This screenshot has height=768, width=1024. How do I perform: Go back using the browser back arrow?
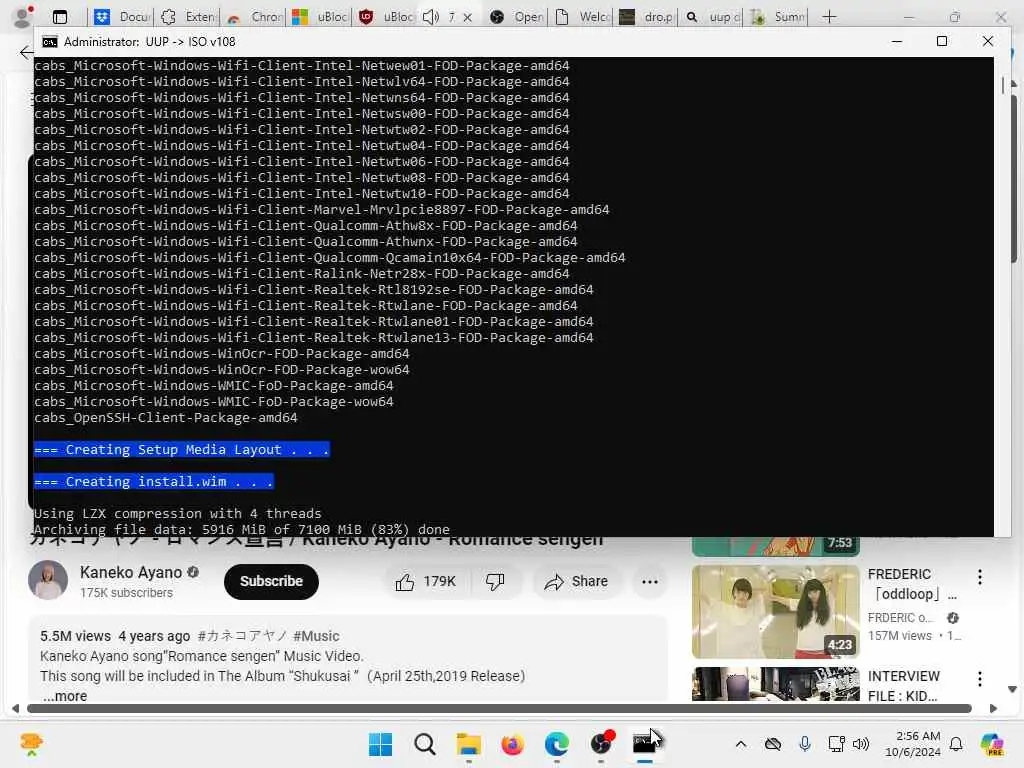coord(26,52)
